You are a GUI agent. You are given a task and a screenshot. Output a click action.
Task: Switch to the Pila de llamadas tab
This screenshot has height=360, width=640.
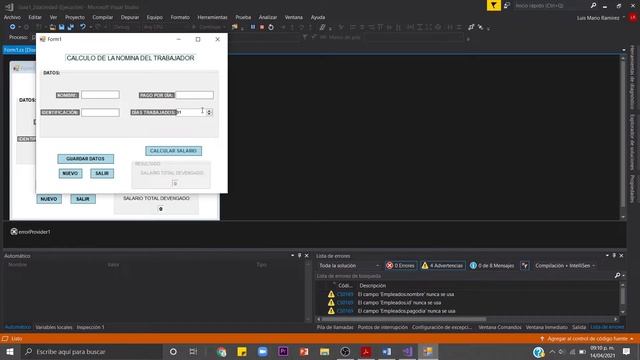point(335,327)
